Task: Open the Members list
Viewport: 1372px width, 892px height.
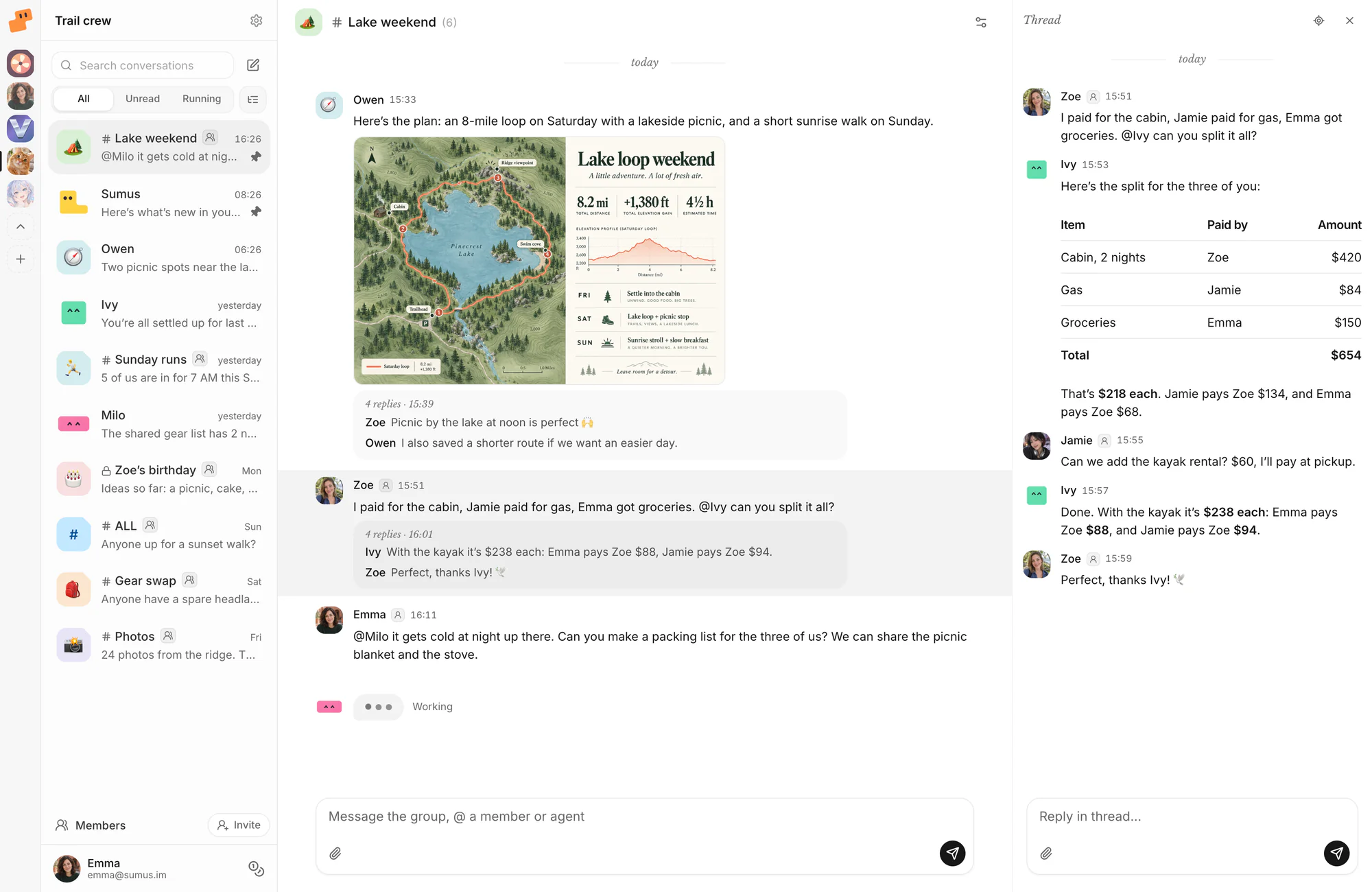Action: coord(91,825)
